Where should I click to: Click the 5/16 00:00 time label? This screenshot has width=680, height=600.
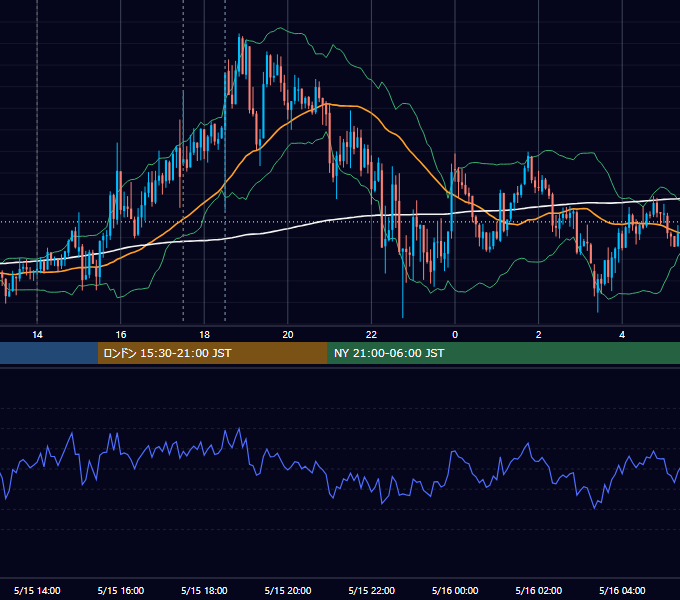455,590
